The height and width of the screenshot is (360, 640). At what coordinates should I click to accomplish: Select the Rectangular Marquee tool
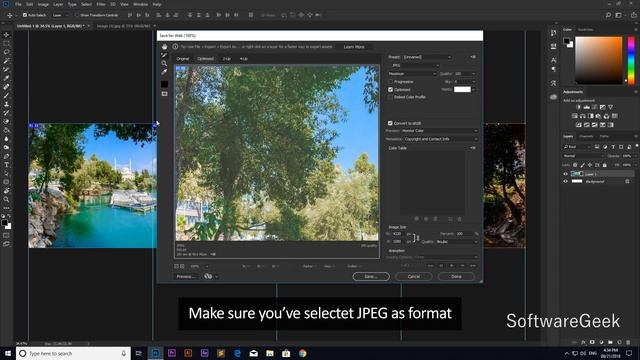(6, 43)
